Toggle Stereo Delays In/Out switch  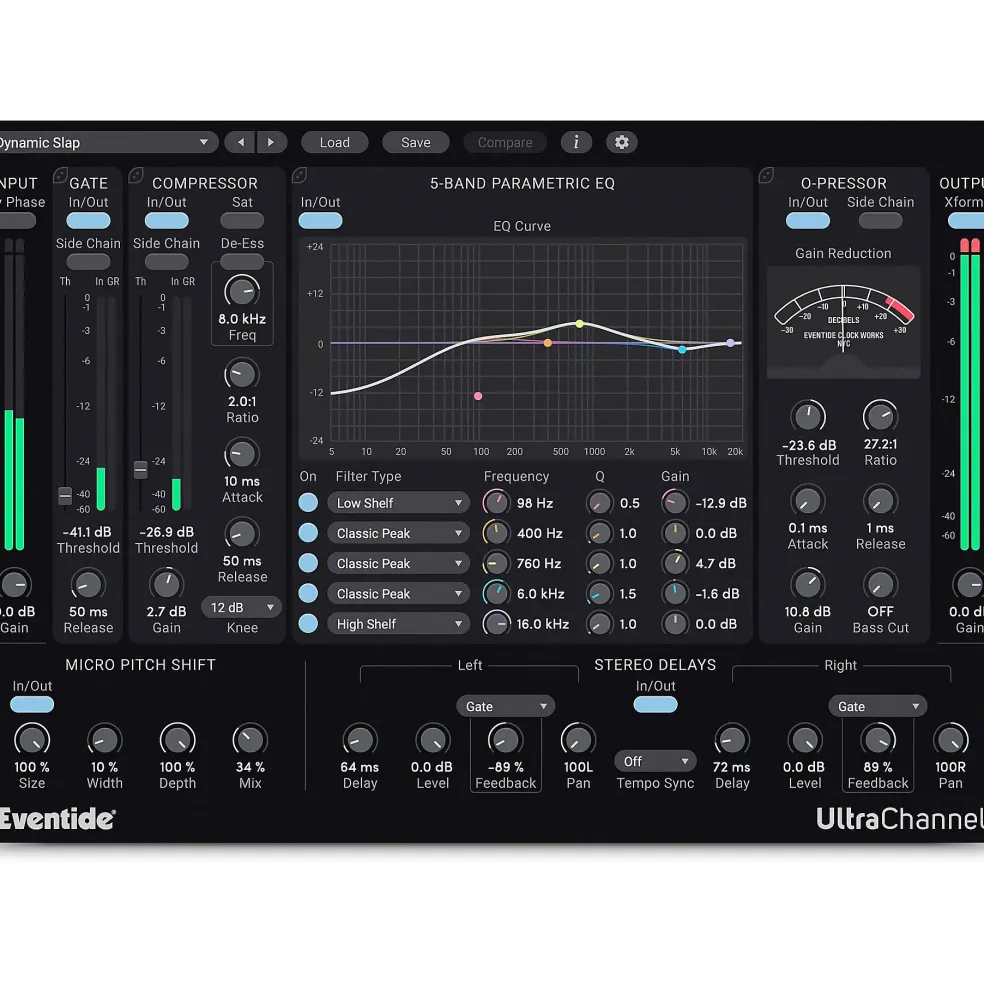(655, 705)
